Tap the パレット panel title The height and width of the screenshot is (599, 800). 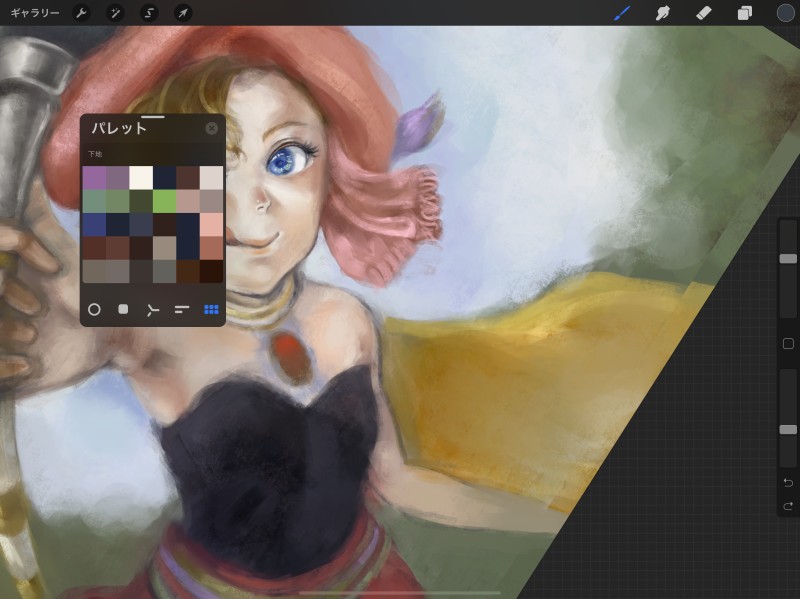119,128
